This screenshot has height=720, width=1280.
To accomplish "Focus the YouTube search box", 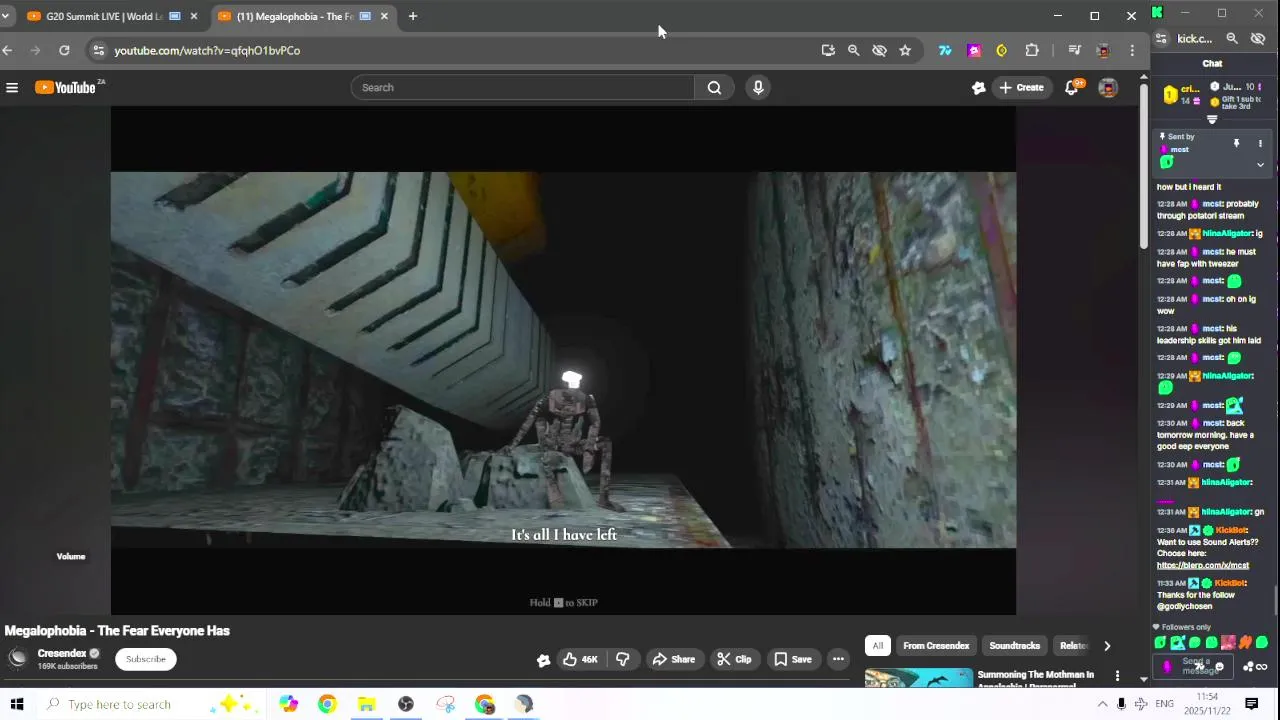I will [x=522, y=88].
